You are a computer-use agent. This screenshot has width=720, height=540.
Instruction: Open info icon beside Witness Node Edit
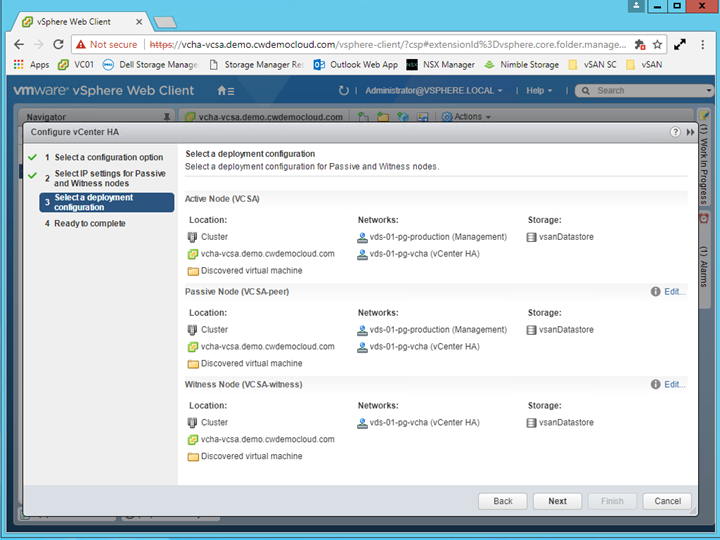coord(655,384)
